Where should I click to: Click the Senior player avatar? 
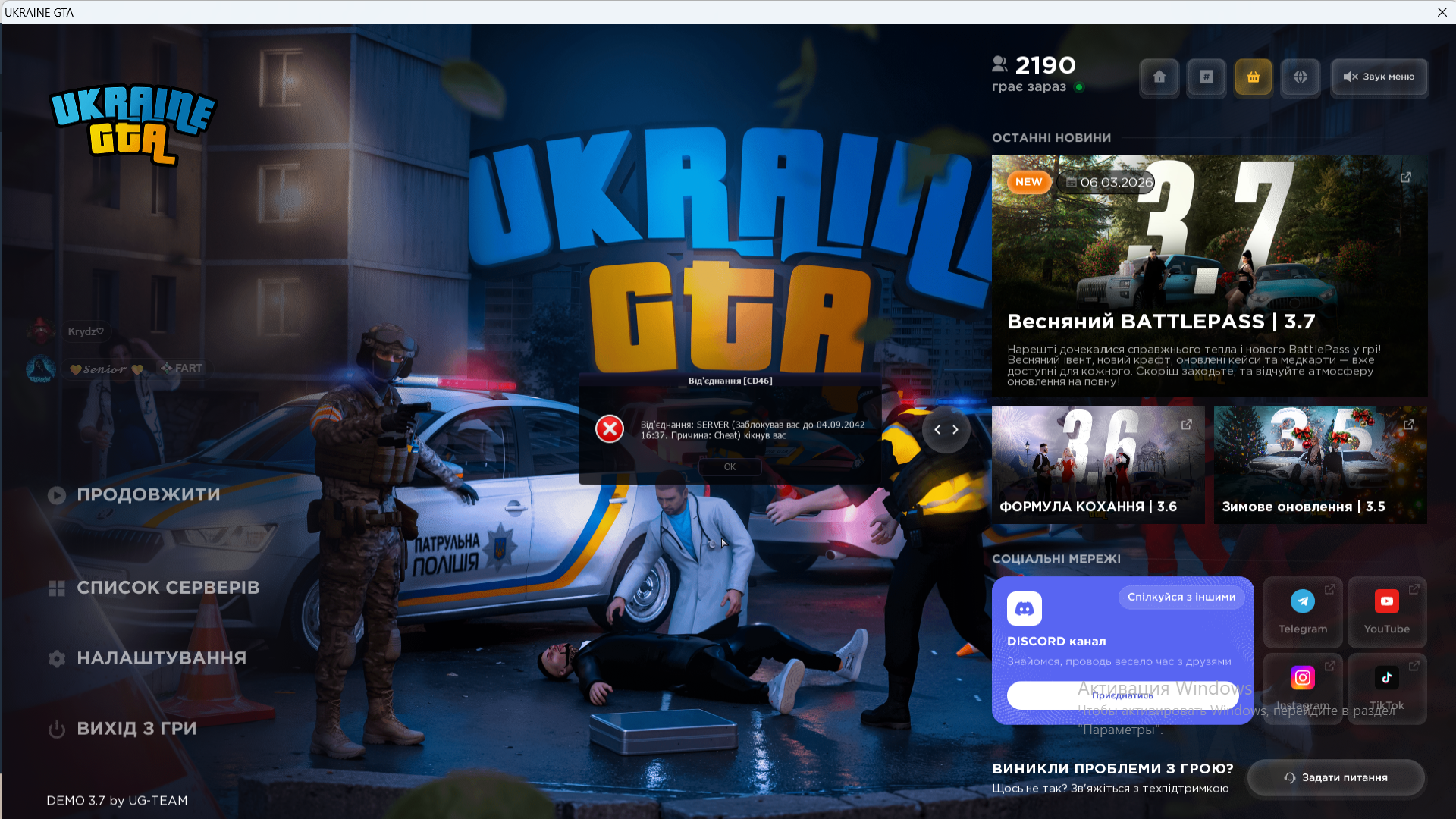point(41,369)
